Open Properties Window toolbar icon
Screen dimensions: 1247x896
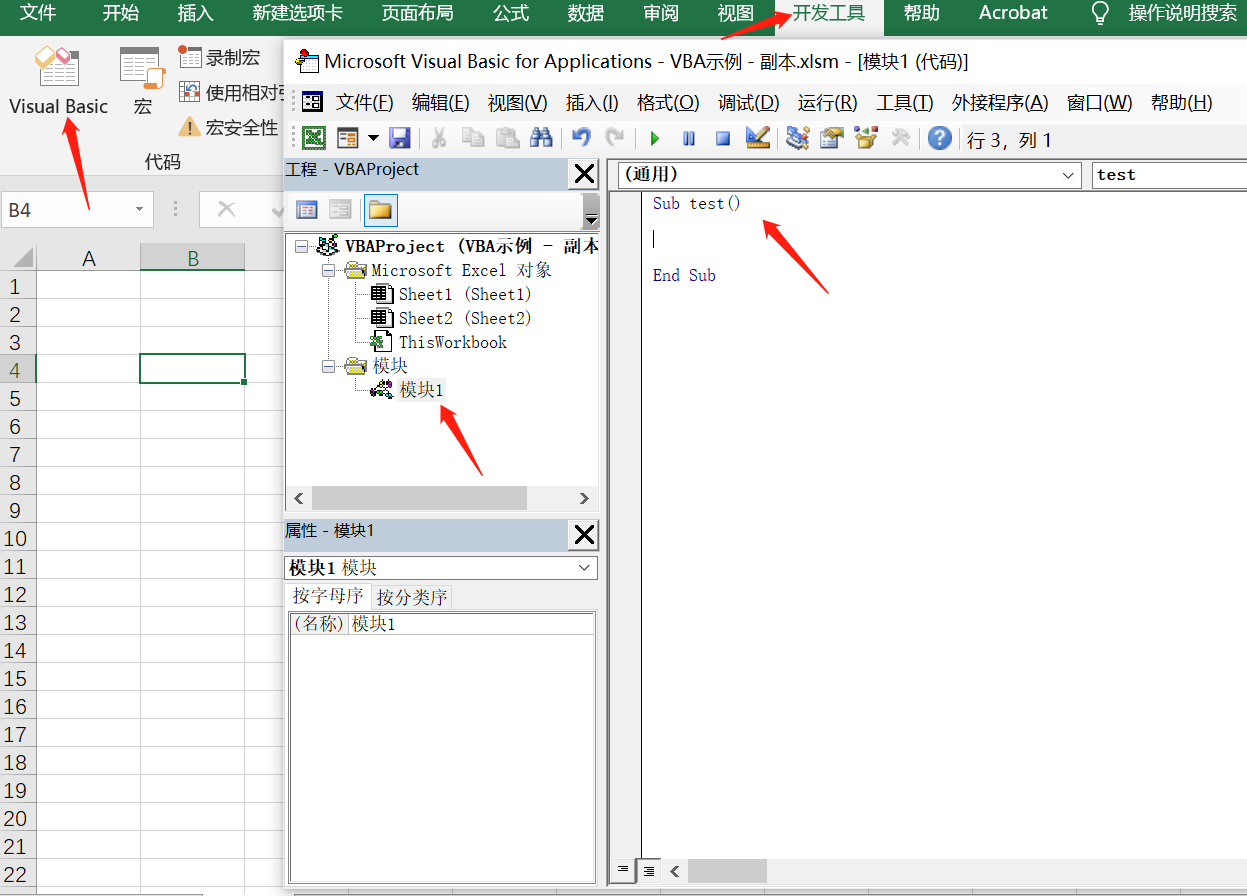coord(832,138)
